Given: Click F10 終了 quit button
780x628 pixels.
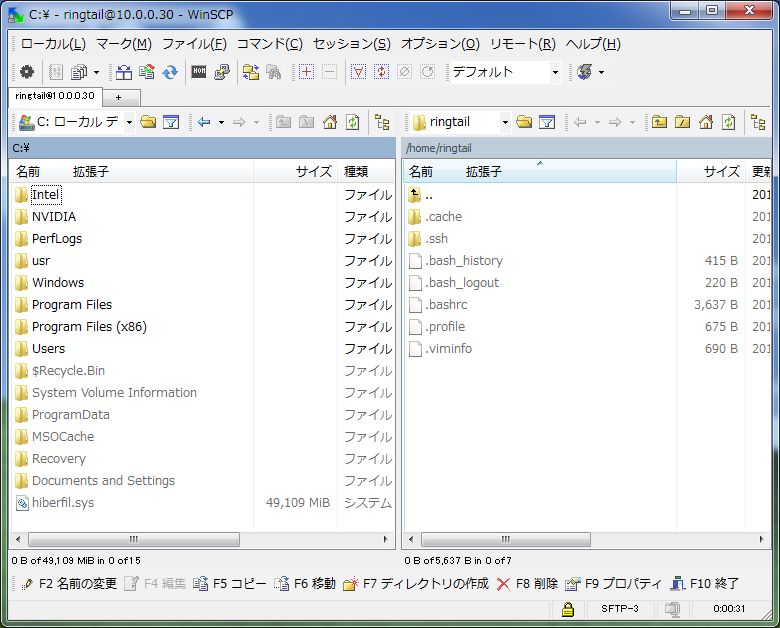Looking at the screenshot, I should (704, 584).
